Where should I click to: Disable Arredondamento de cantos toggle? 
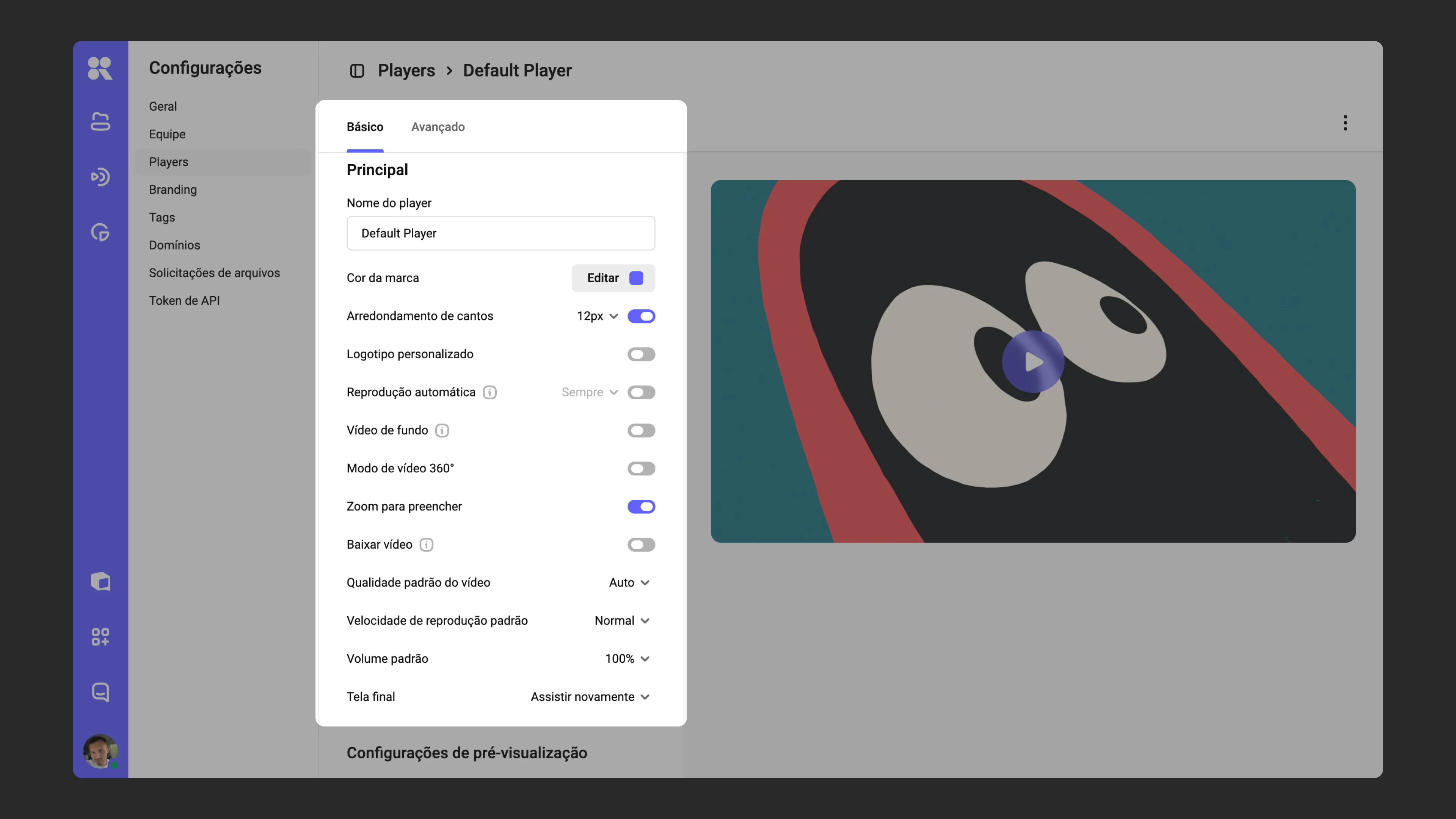[x=641, y=317]
